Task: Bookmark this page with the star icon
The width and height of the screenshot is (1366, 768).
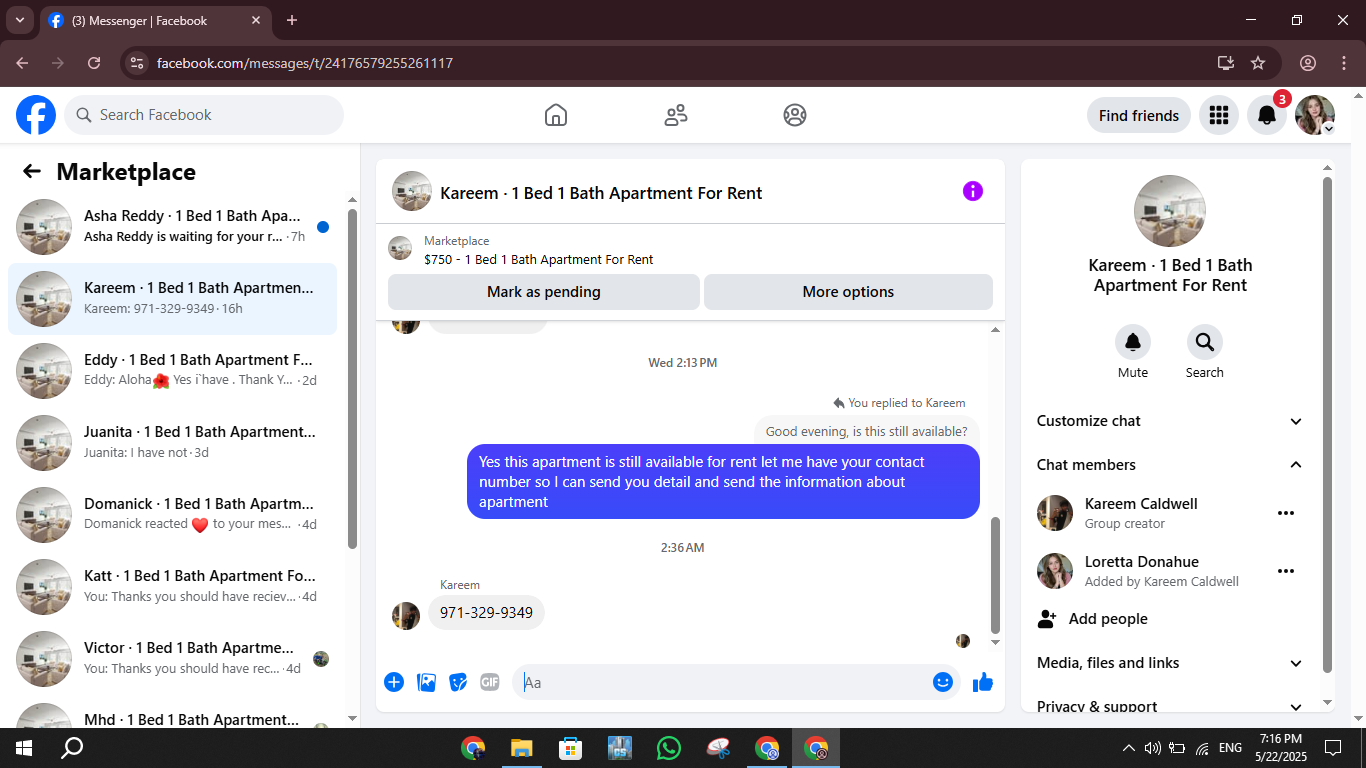Action: point(1258,63)
